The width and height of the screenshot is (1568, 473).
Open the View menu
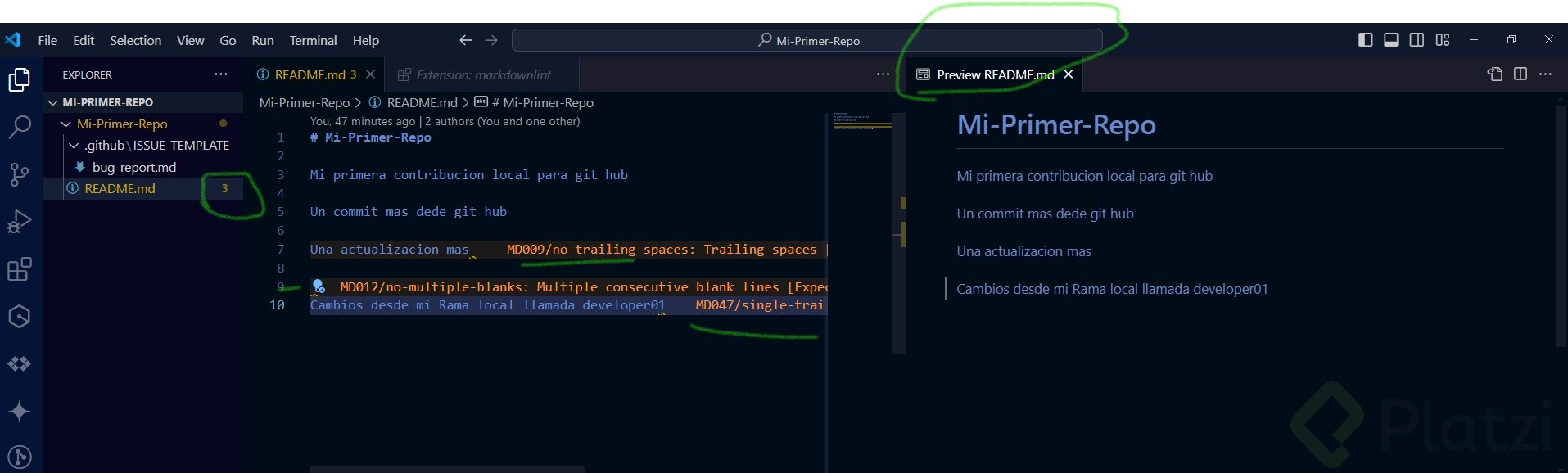pos(191,40)
